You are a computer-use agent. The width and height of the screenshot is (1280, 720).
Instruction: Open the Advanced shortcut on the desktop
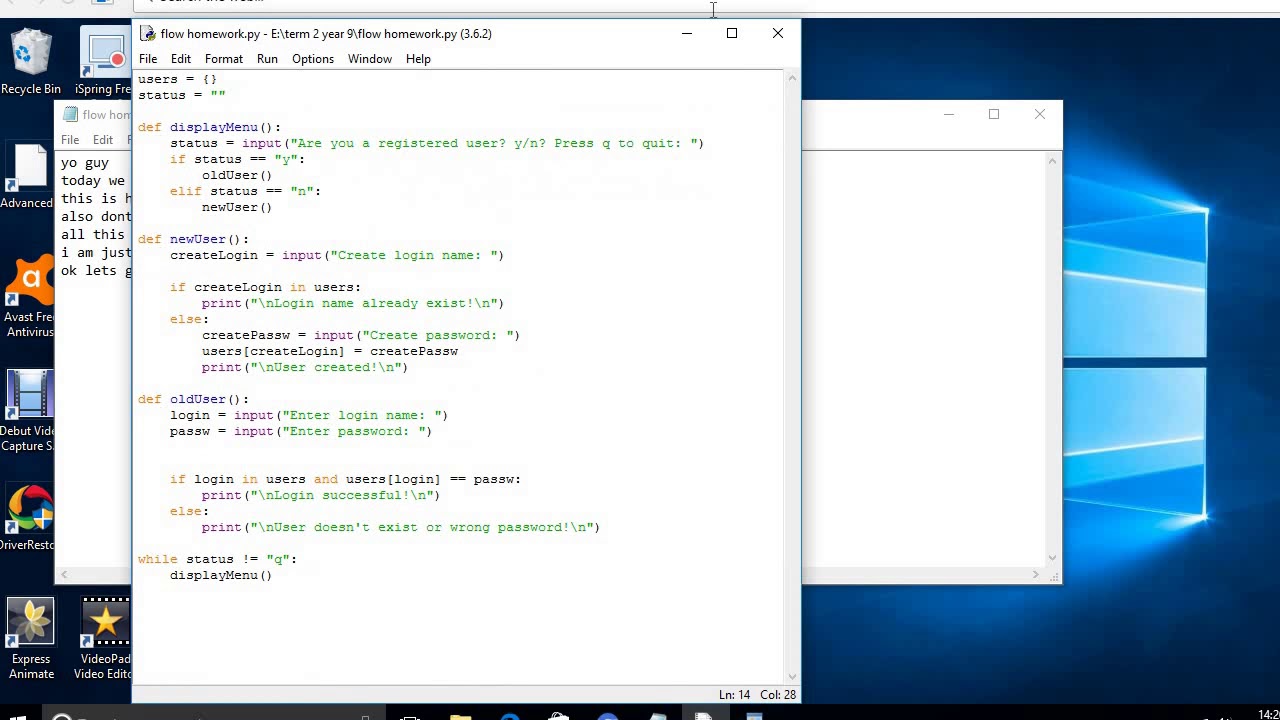click(x=28, y=177)
